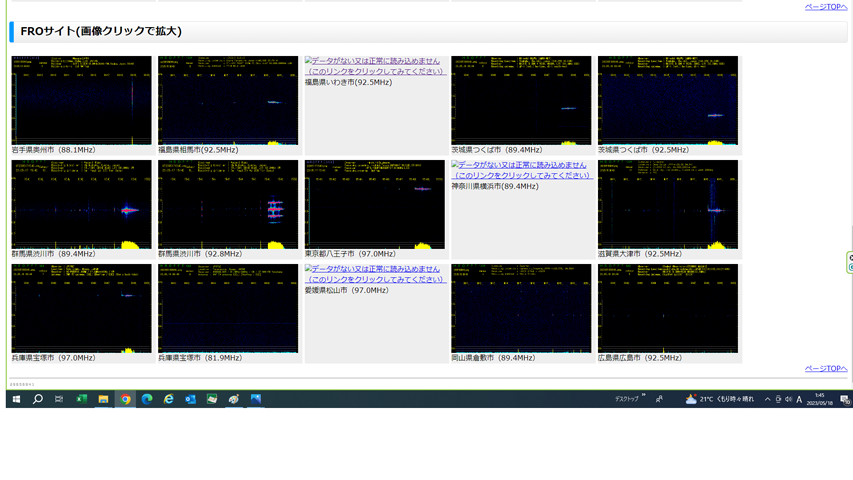The width and height of the screenshot is (853, 480).
Task: Enlarge the 岡山県倉敷市(89.4MHz) spectrogram
Action: [521, 309]
